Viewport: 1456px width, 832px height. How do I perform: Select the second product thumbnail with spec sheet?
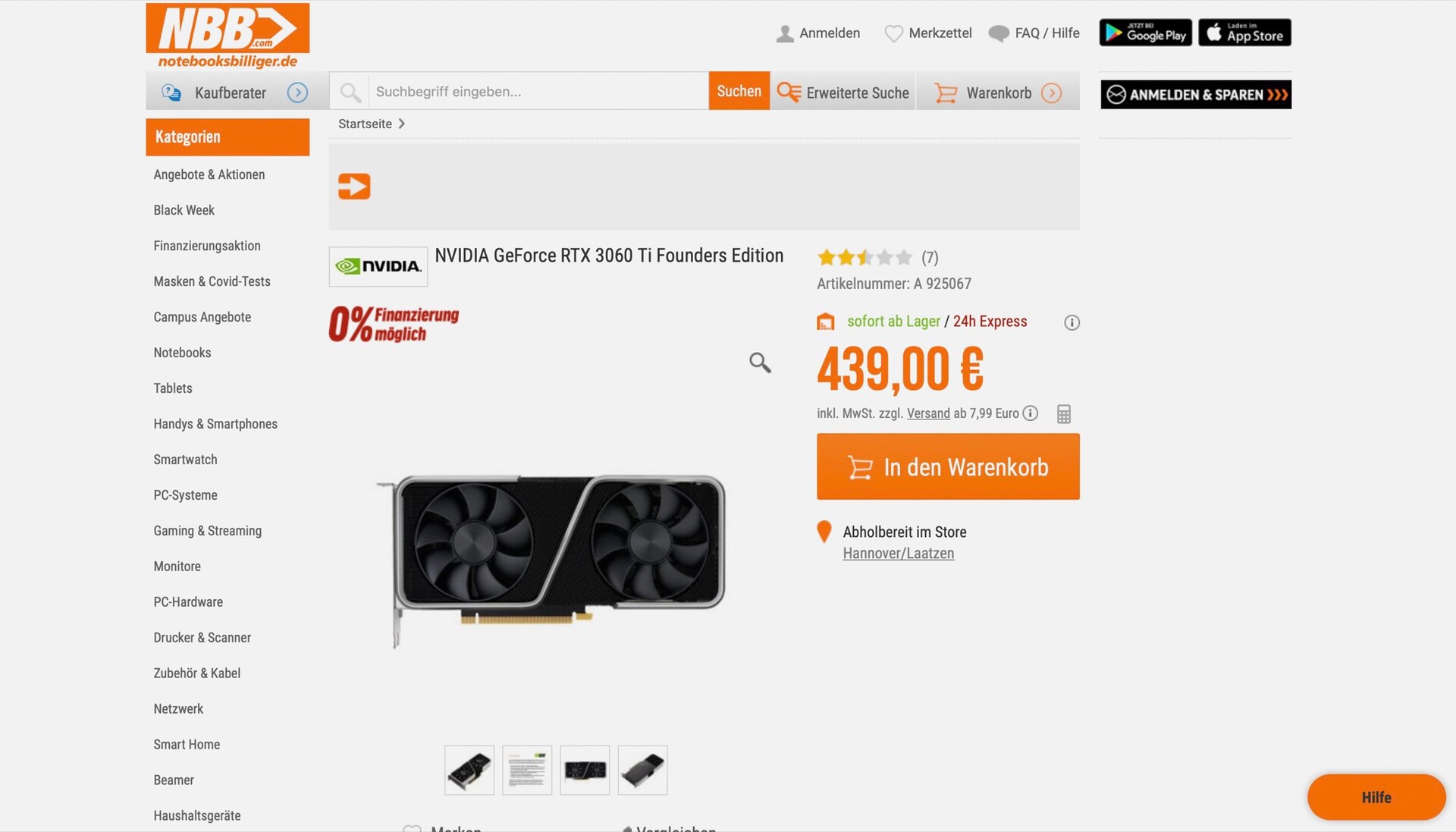tap(527, 771)
